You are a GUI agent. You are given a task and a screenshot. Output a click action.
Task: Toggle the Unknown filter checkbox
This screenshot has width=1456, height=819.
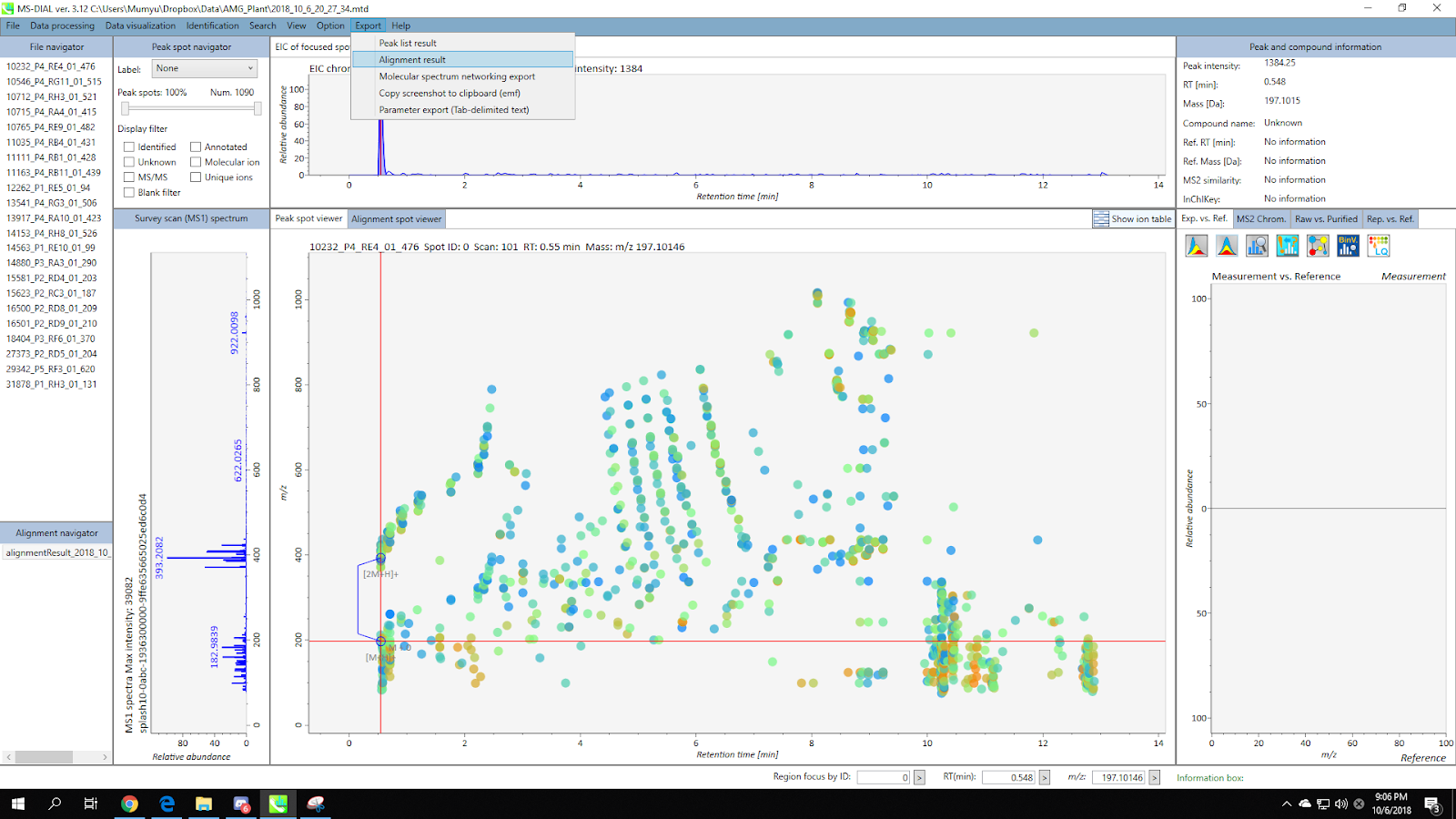tap(129, 162)
